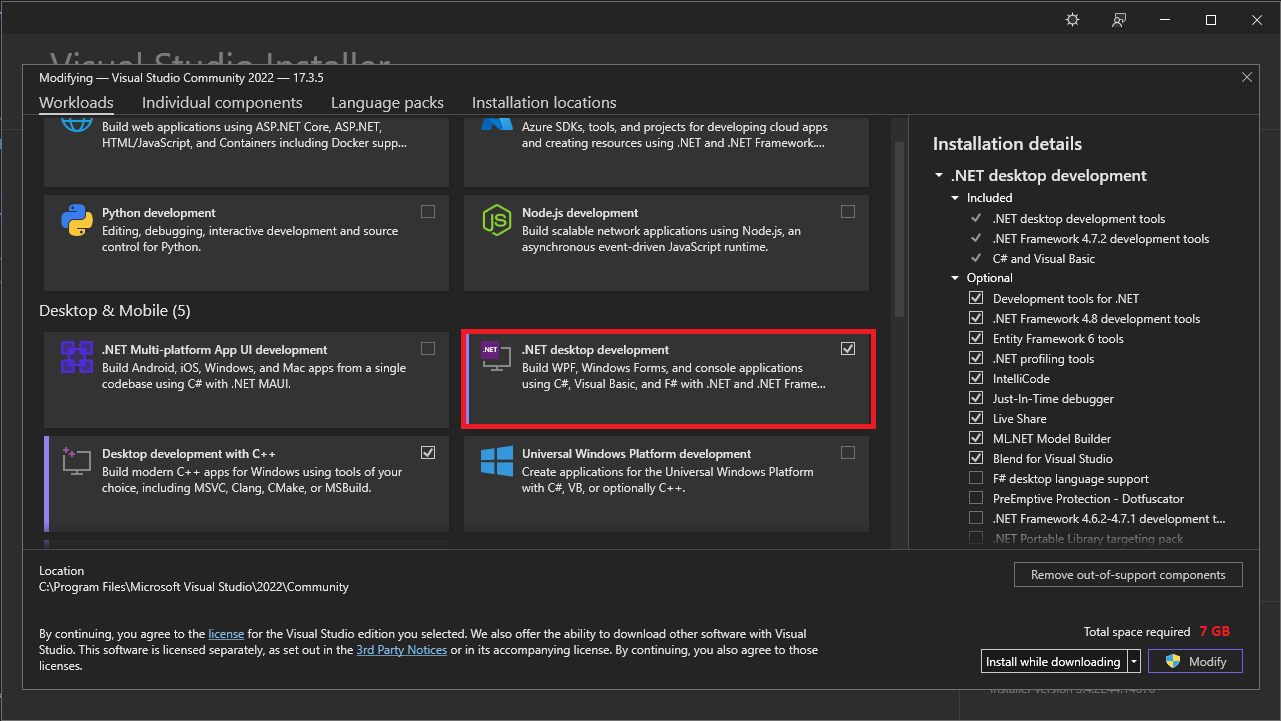Click the send feedback icon in title bar
Screen dimensions: 1281x721
point(1119,20)
